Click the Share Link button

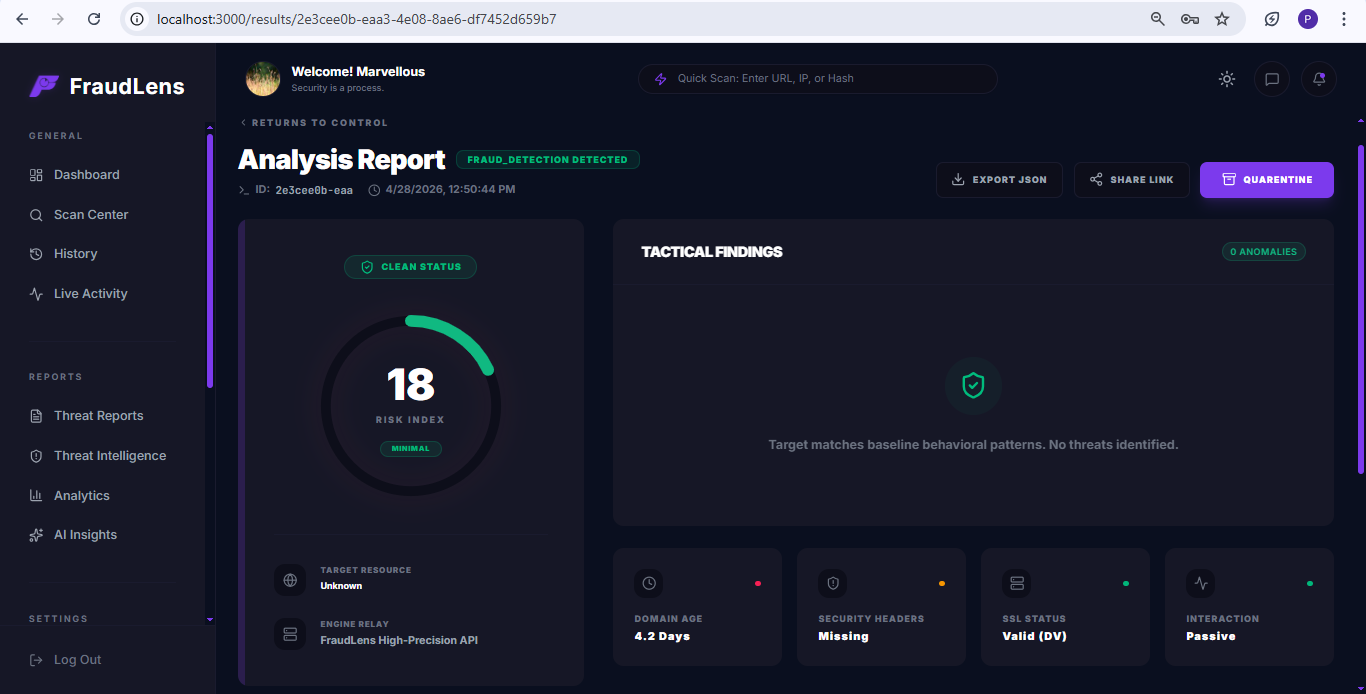click(1132, 180)
